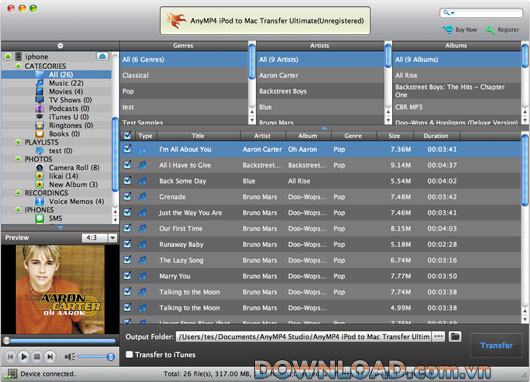Click the New Album flower icon
Screen dimensions: 530x382
click(40, 184)
